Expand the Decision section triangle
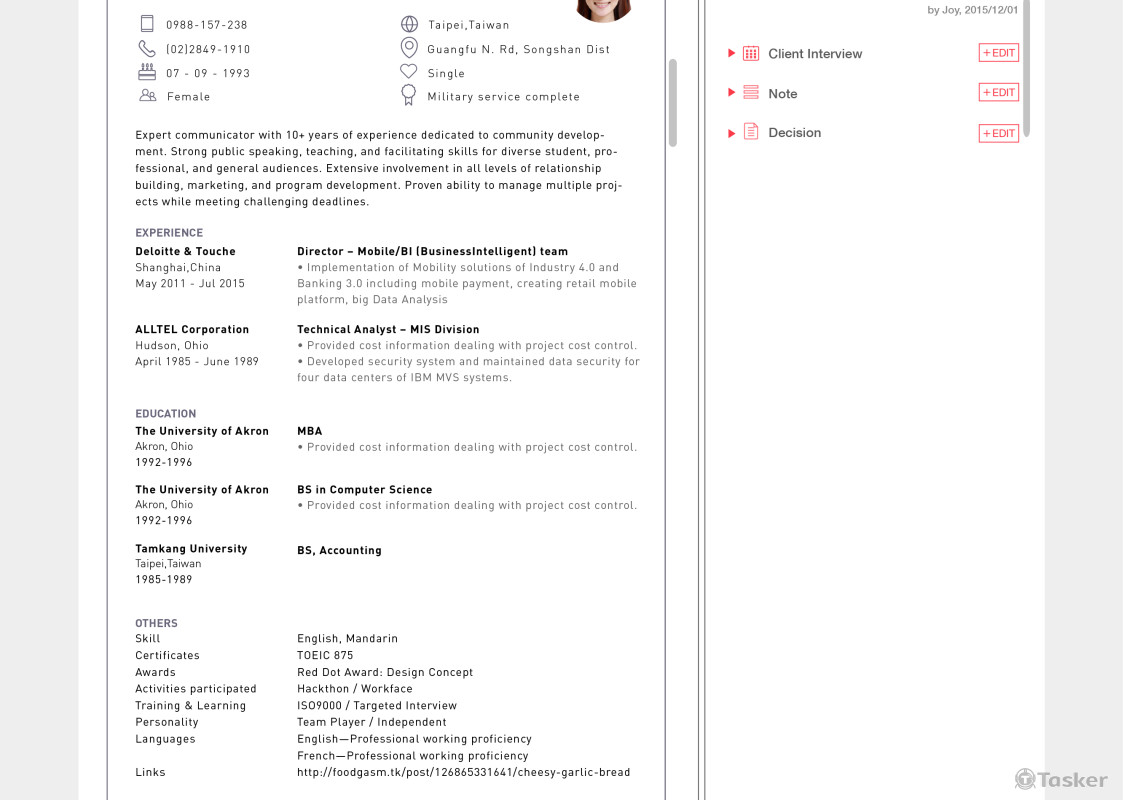The image size is (1124, 800). tap(731, 133)
